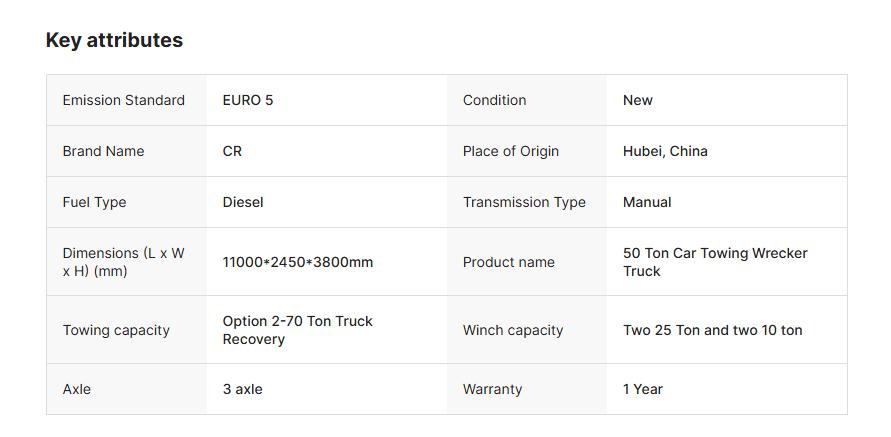Click the Key attributes heading
Screen dimensions: 891x437
click(x=114, y=41)
